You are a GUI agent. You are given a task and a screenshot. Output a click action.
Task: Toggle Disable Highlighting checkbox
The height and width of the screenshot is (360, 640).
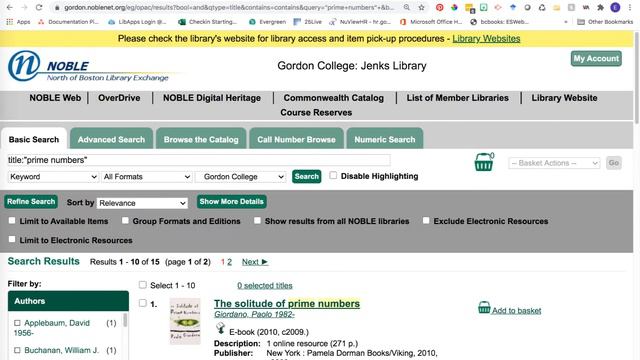coord(333,175)
